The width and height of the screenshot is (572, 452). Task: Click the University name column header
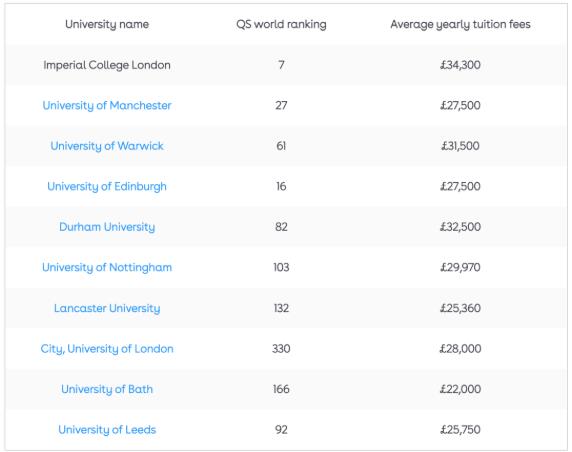107,24
